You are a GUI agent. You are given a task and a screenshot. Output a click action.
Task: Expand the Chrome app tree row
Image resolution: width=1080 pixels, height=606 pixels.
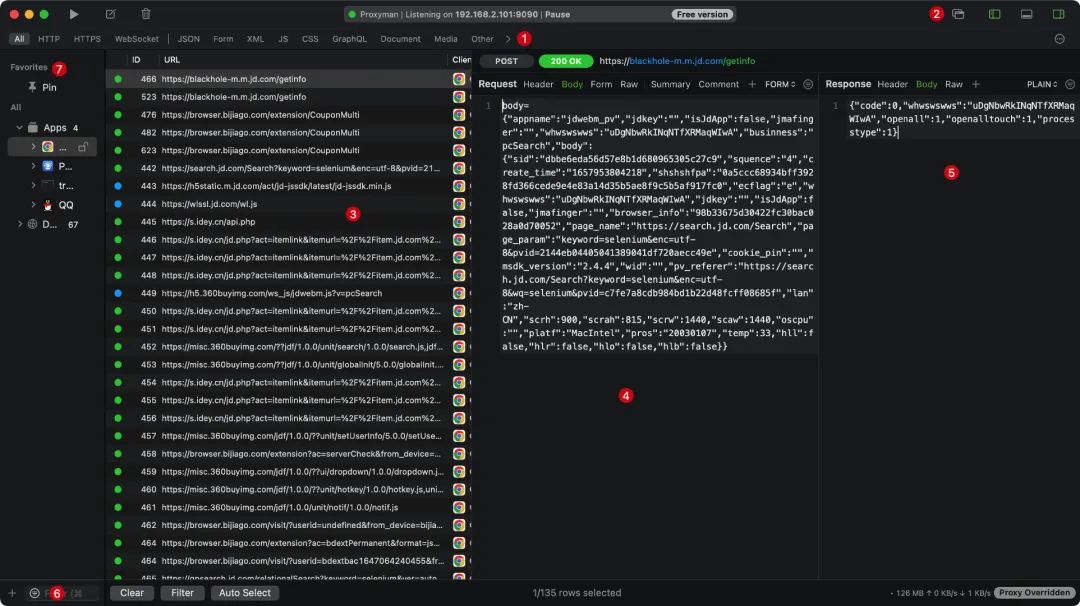[32, 147]
